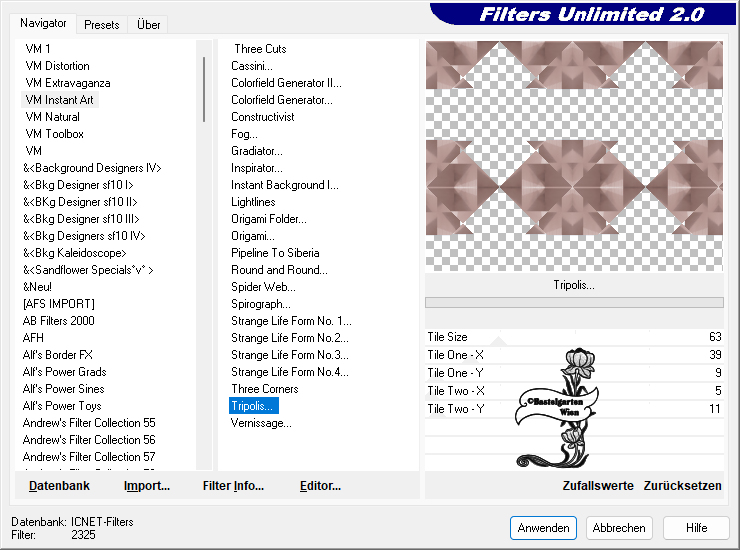Image resolution: width=740 pixels, height=550 pixels.
Task: Choose the Fog... filter
Action: point(244,134)
